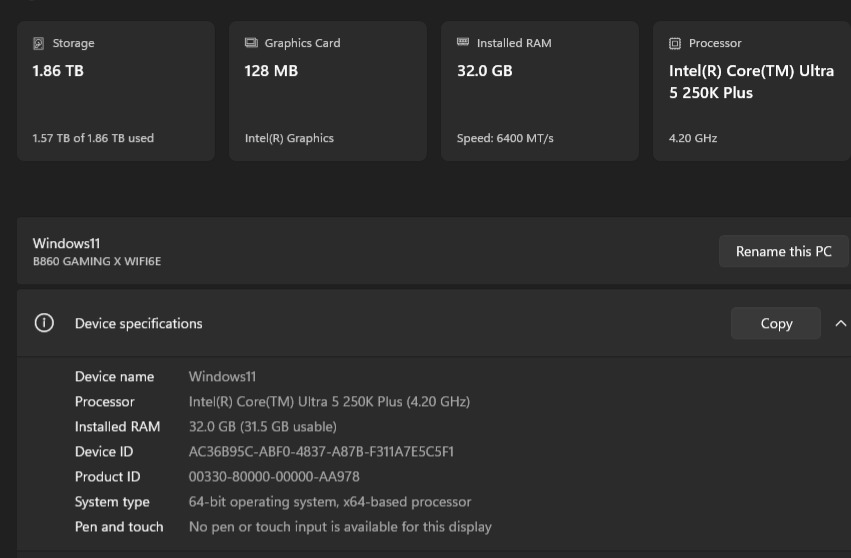851x558 pixels.
Task: Click the Device specifications info icon
Action: [44, 323]
